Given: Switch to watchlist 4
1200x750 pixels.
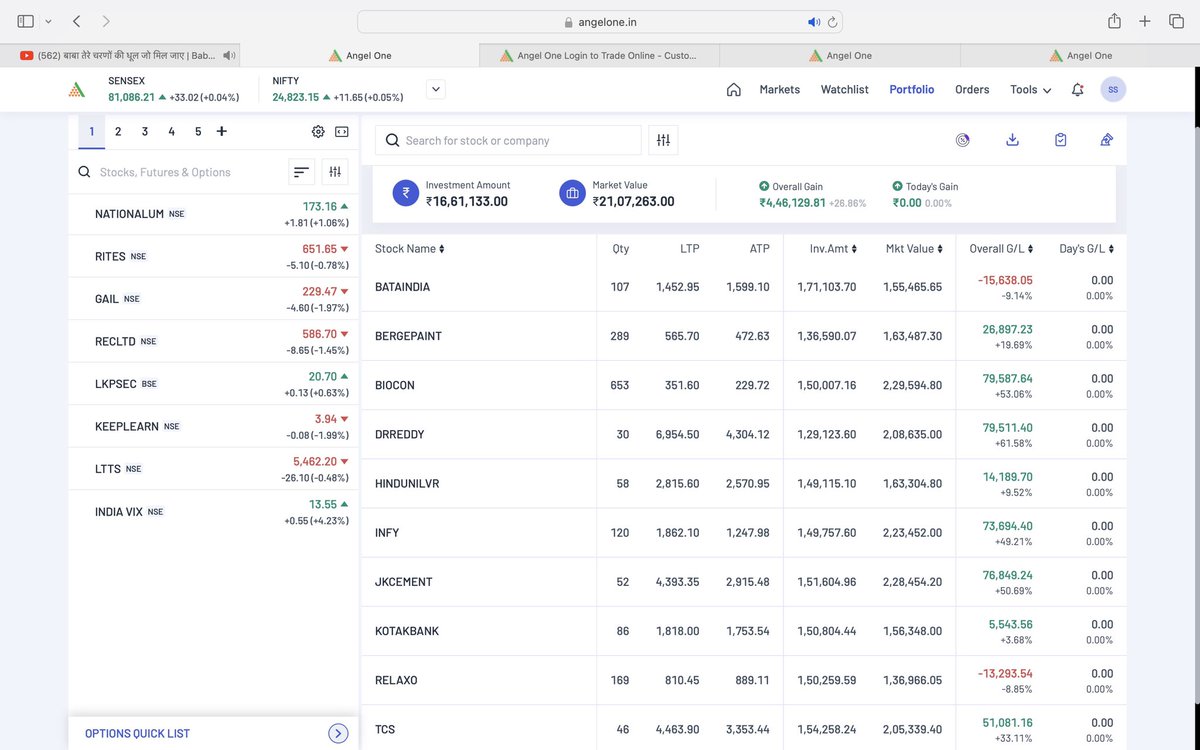Looking at the screenshot, I should pyautogui.click(x=171, y=131).
